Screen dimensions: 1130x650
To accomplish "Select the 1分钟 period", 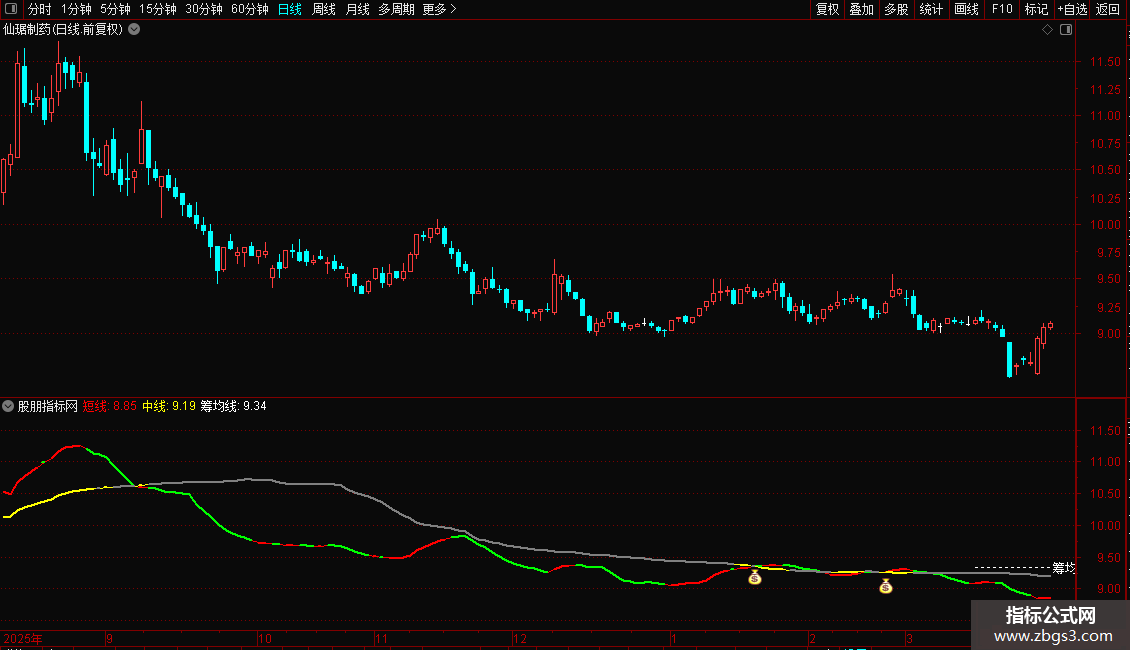I will pyautogui.click(x=76, y=9).
